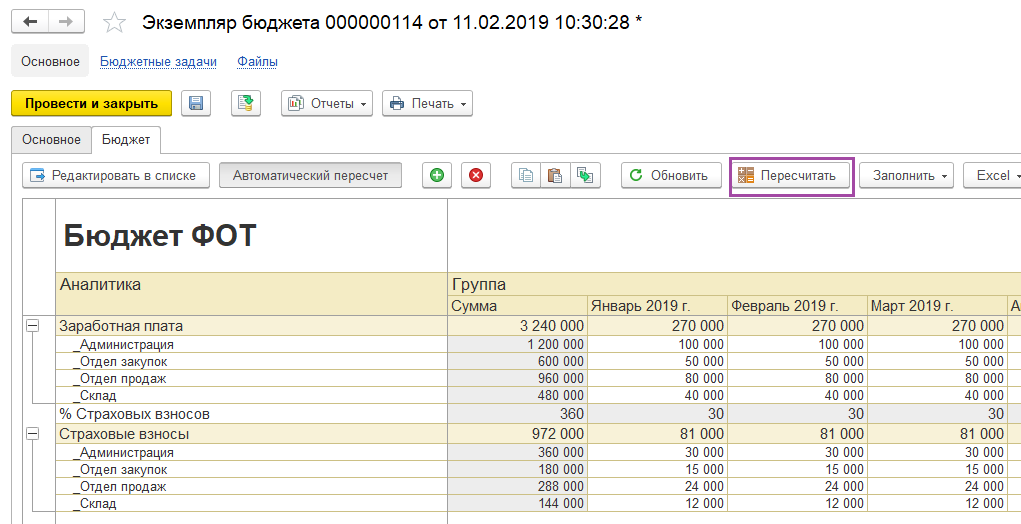Screen dimensions: 1021x524
Task: Click the Обновить refresh button
Action: 671,175
